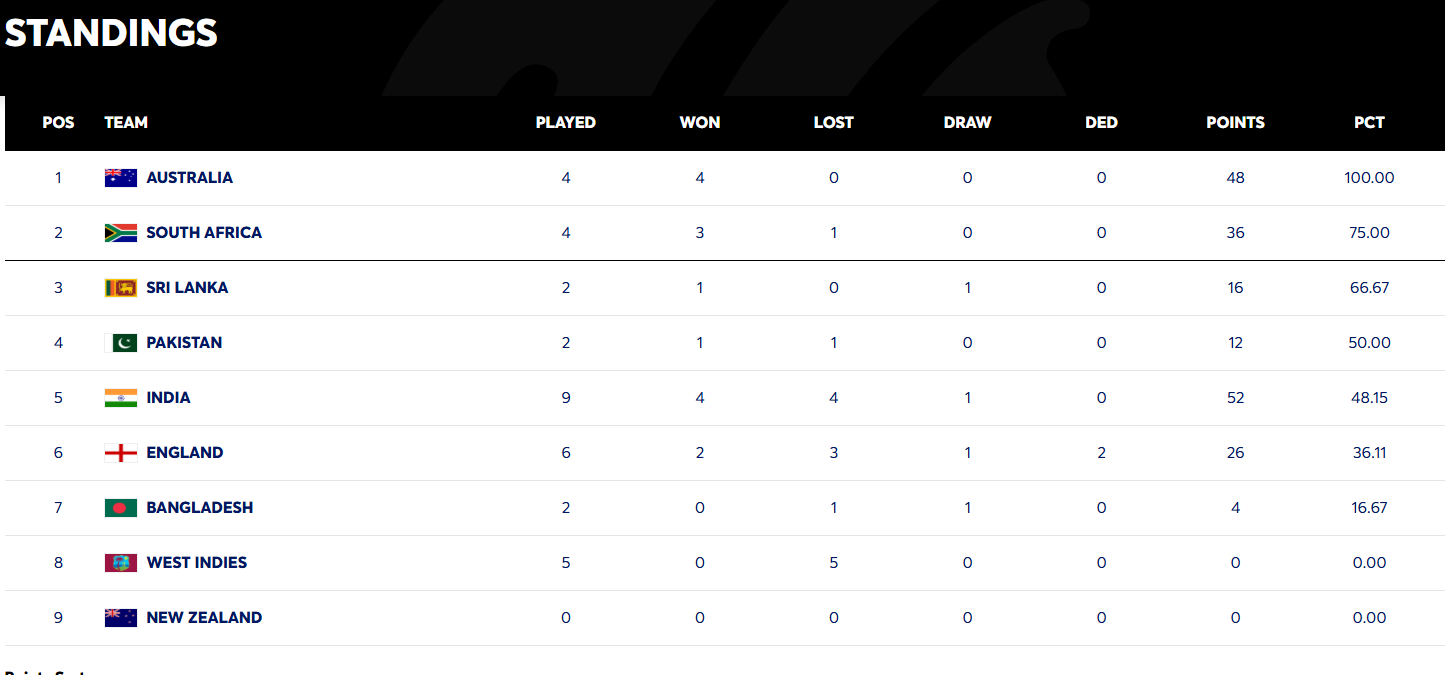The image size is (1445, 675).
Task: Click India's 52 points value
Action: [x=1235, y=398]
